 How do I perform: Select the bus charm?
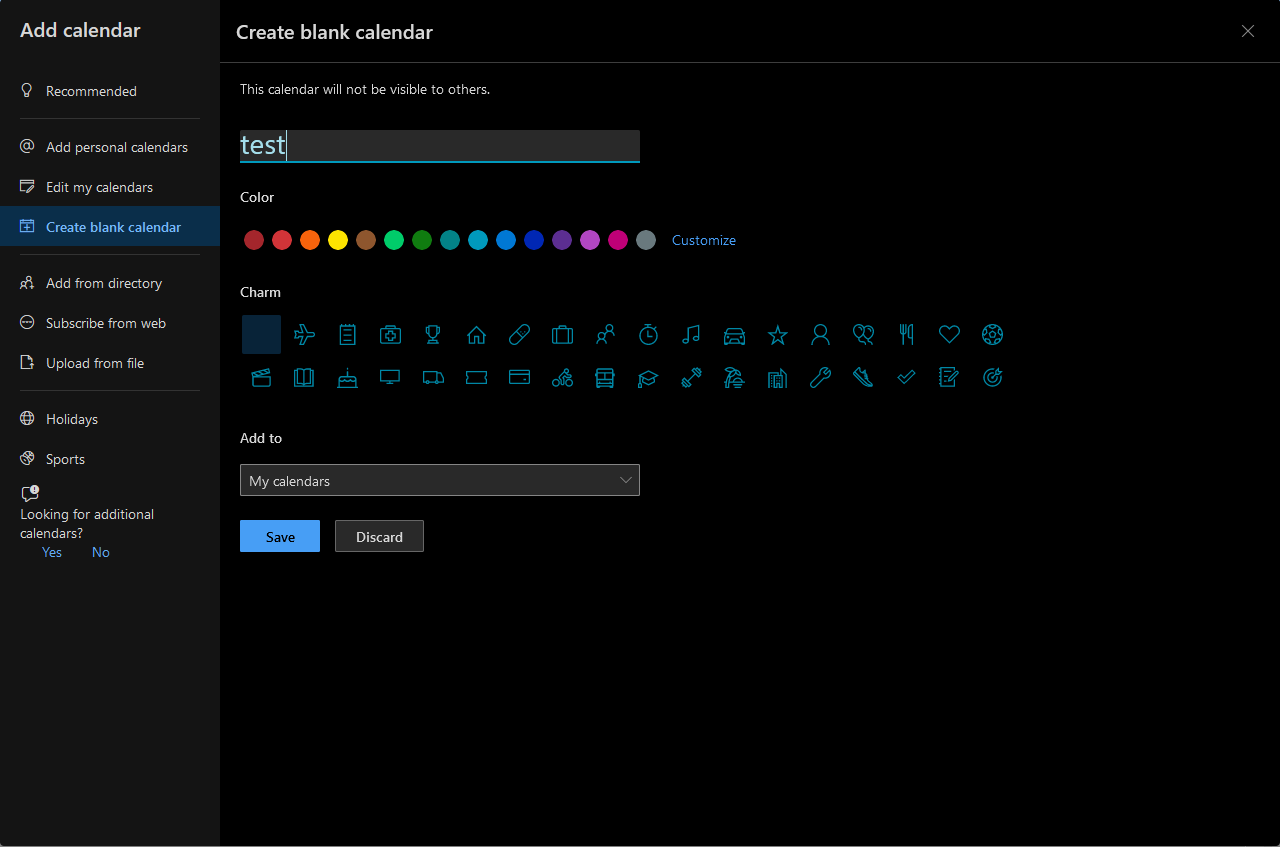point(605,378)
